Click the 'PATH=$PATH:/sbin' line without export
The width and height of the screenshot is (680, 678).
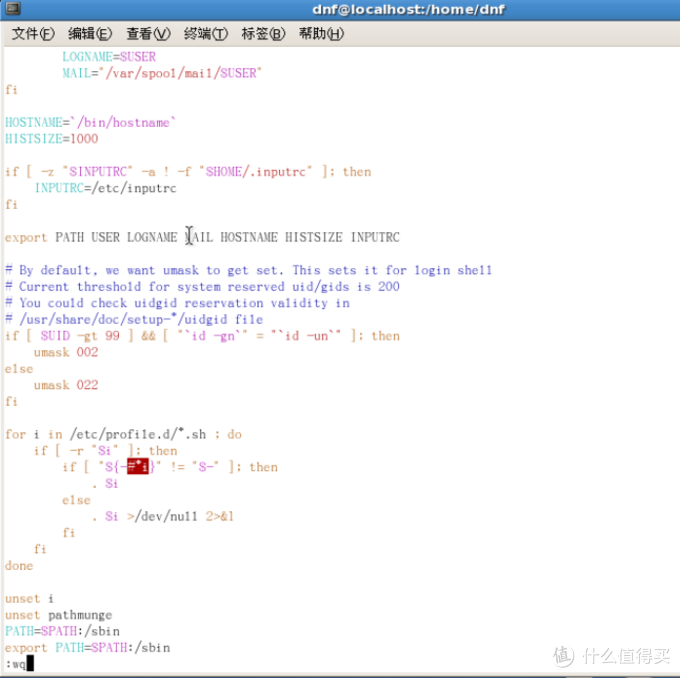pyautogui.click(x=62, y=631)
